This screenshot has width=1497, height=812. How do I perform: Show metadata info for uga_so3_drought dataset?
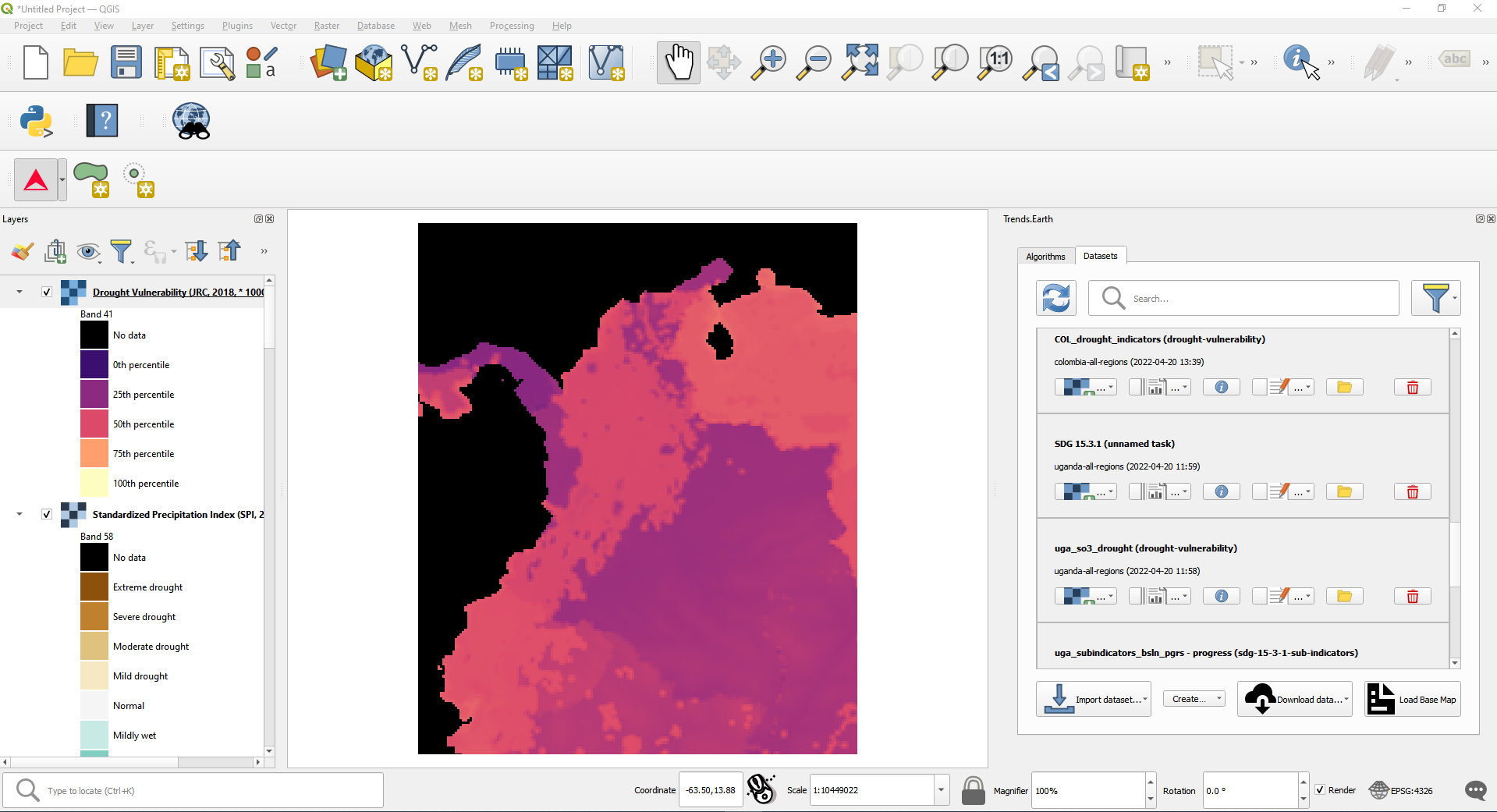[x=1221, y=595]
